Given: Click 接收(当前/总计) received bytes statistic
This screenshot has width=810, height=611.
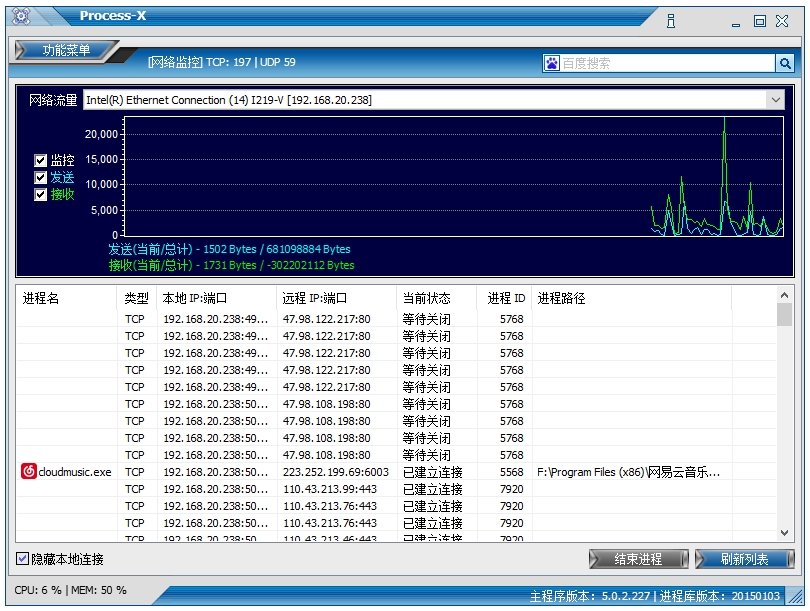Looking at the screenshot, I should [x=231, y=265].
